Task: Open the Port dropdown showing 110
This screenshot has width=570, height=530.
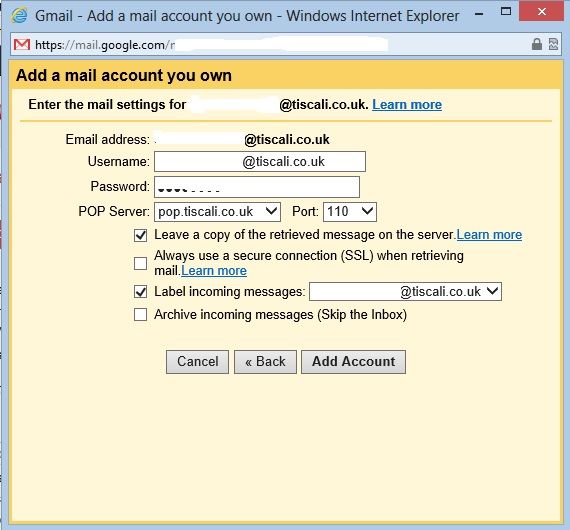Action: point(350,212)
